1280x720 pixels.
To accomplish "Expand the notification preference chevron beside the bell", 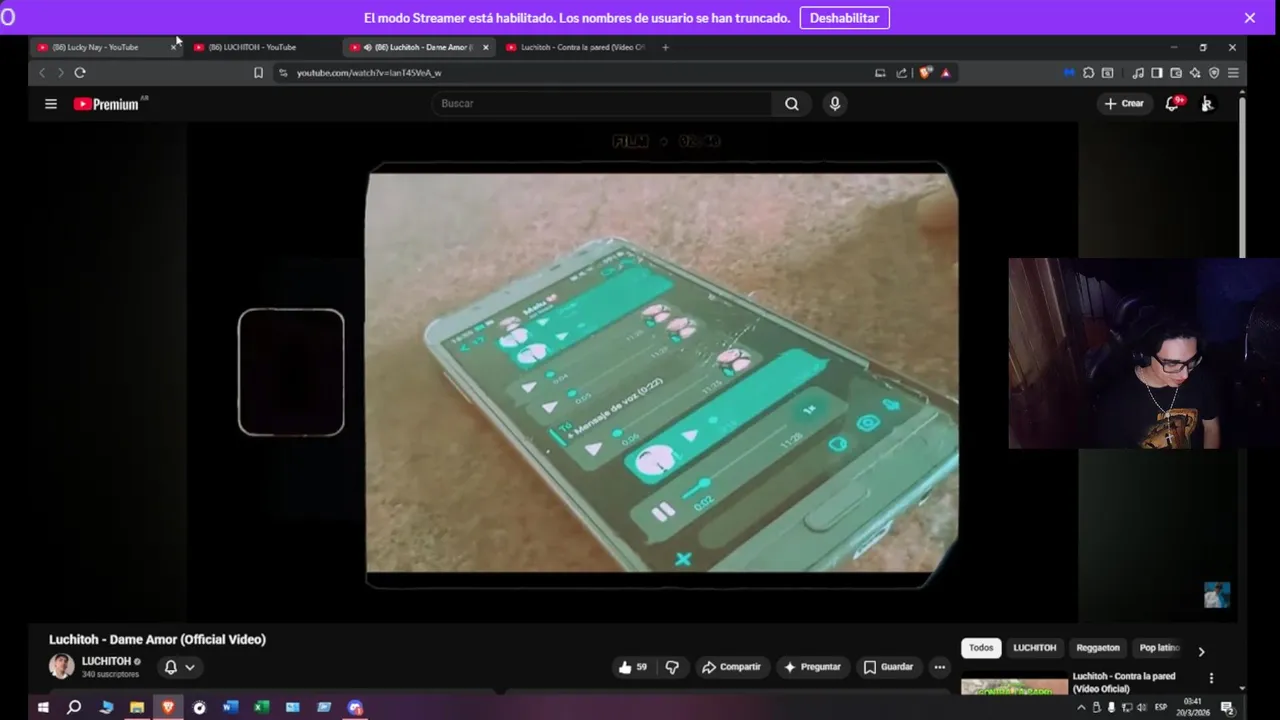I will click(x=189, y=667).
